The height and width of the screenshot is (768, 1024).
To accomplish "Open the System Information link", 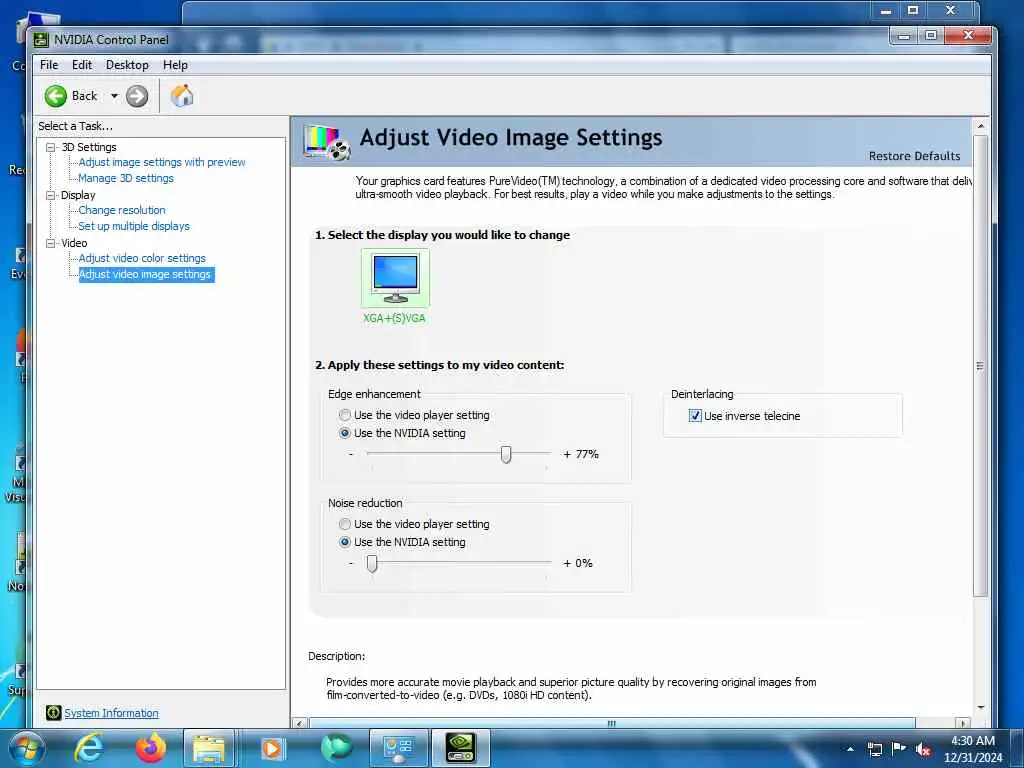I will 111,713.
